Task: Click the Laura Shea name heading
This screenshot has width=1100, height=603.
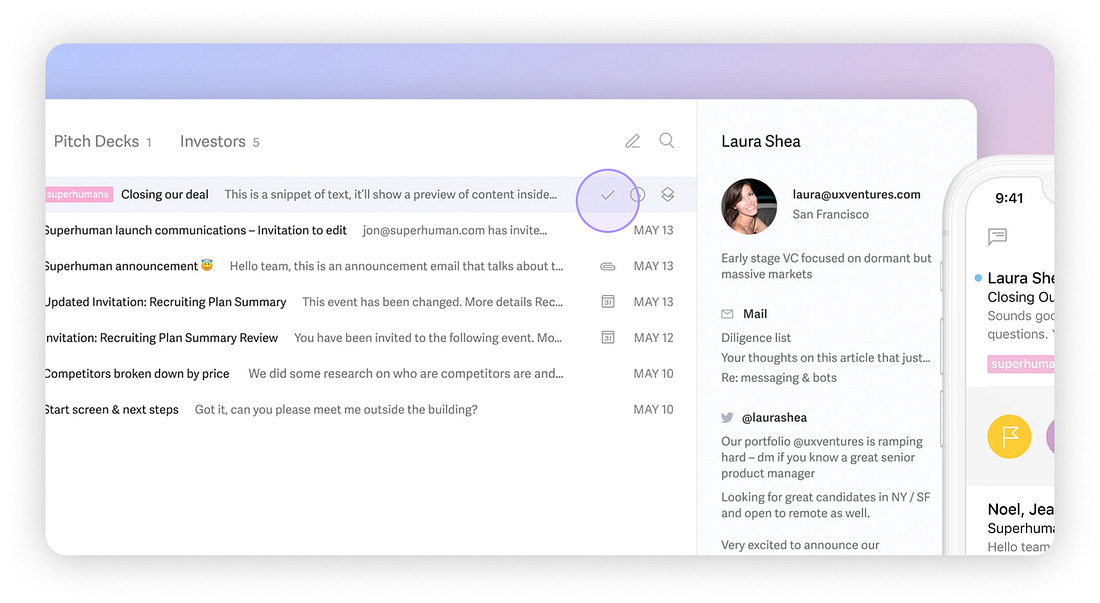Action: (x=760, y=141)
